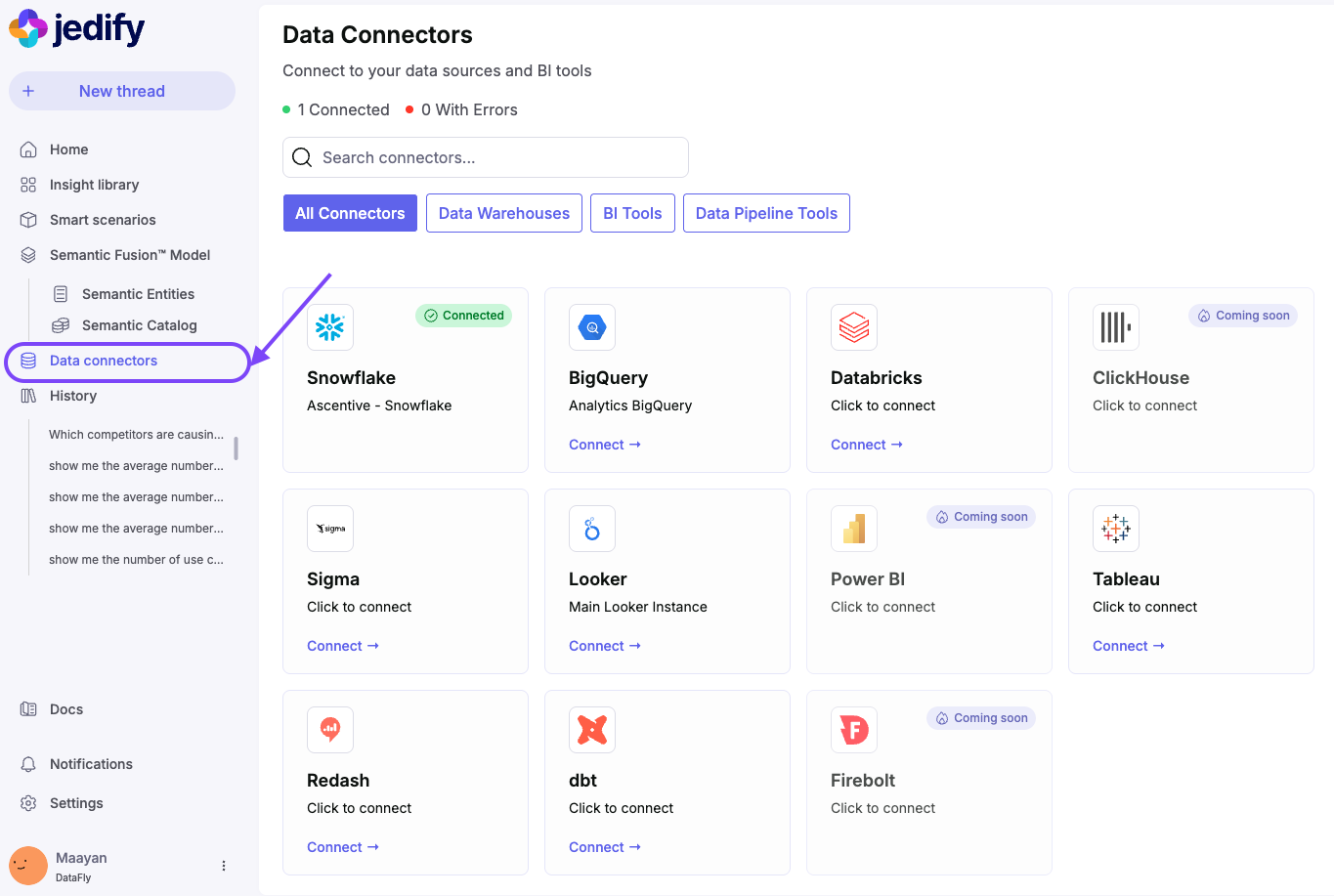Click the Connected badge on Snowflake
The image size is (1334, 896).
(464, 316)
